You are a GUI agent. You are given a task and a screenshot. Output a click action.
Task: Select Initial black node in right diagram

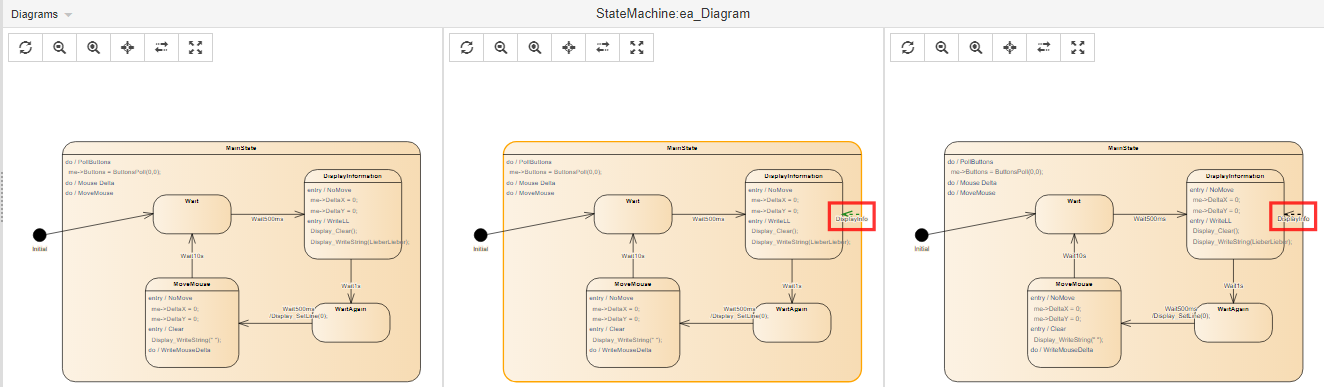(x=921, y=235)
